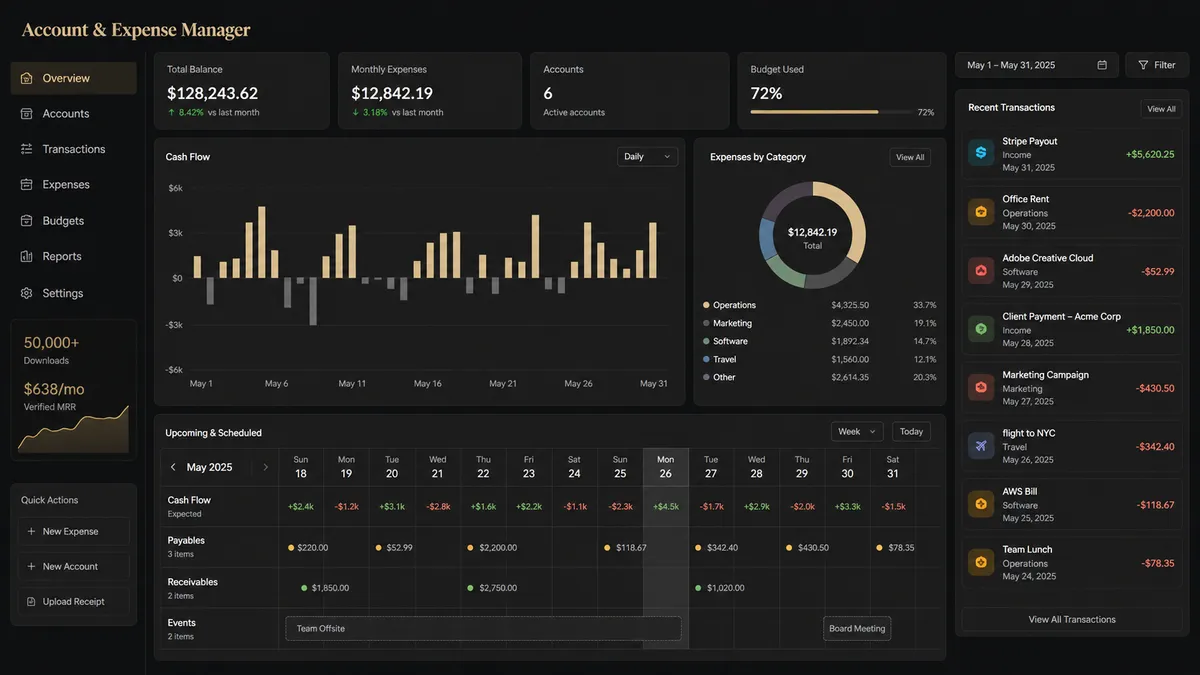Screen dimensions: 1200x675
Task: Click the Monthly Expenses $12,842.19 card
Action: [x=430, y=91]
